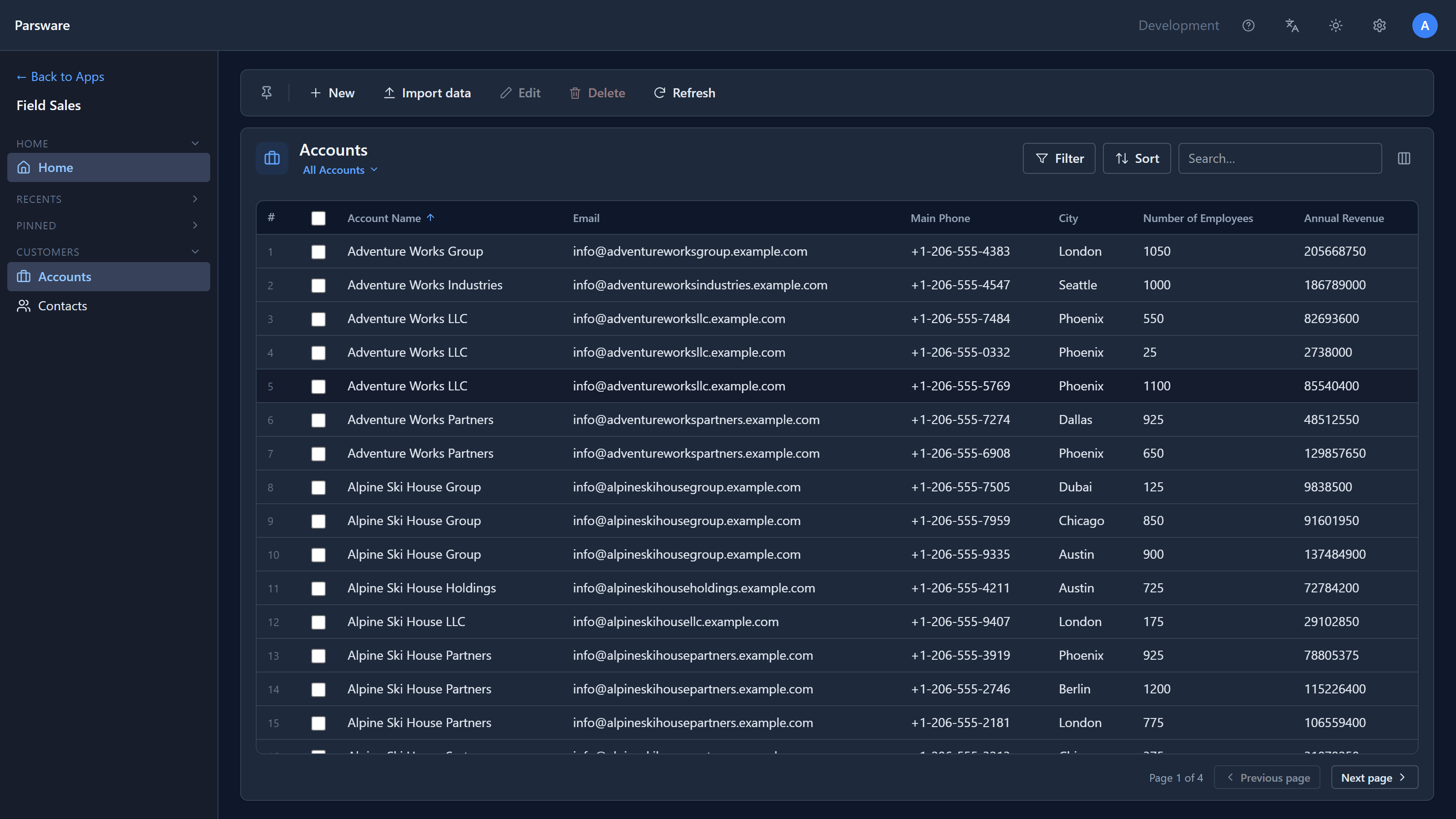
Task: Click phone +1-206-555-4547
Action: (x=961, y=285)
